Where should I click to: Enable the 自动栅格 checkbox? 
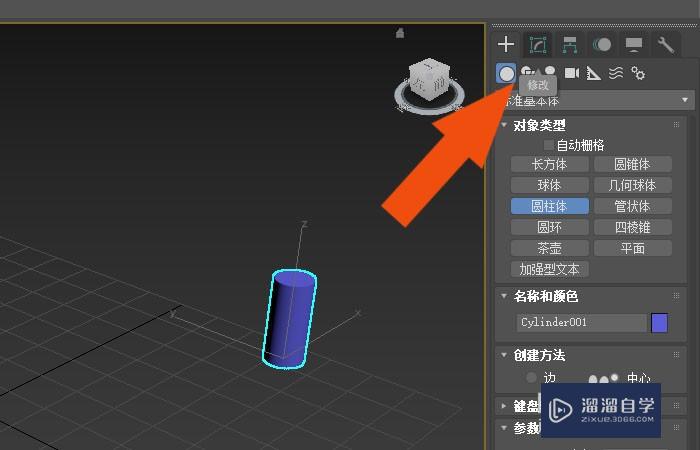[548, 145]
